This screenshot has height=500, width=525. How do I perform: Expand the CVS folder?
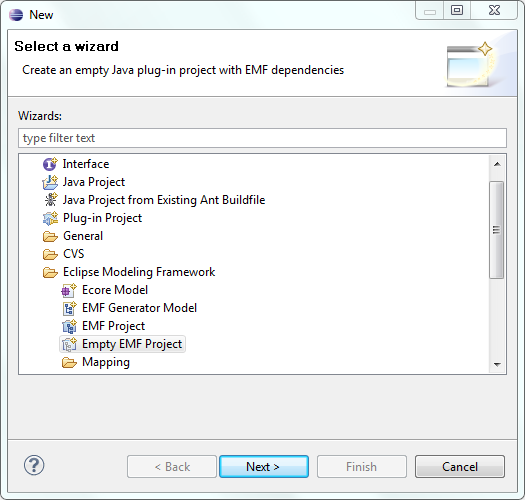pos(50,254)
